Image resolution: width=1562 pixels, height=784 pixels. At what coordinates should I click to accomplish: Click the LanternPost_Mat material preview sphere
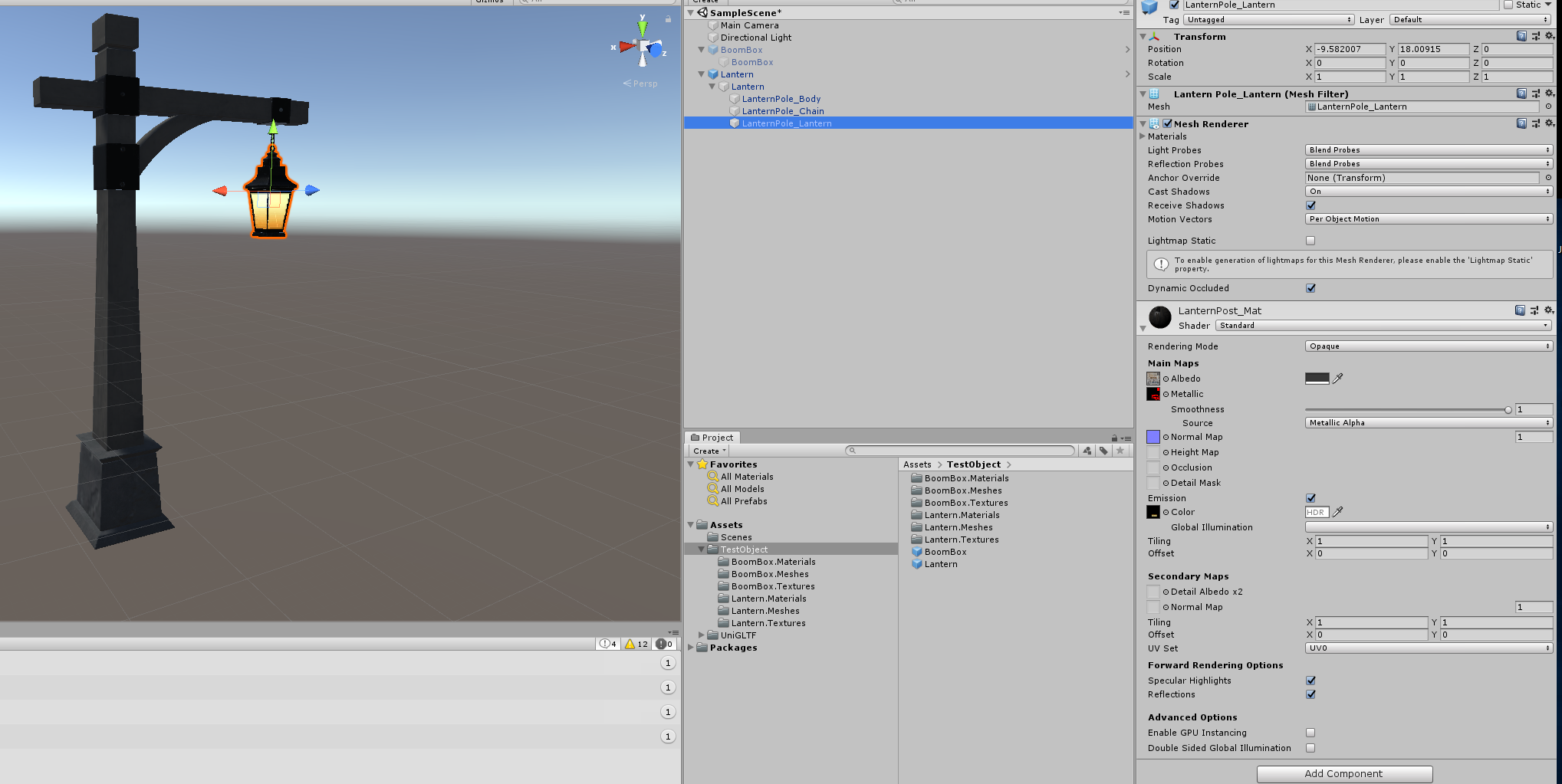(x=1159, y=317)
